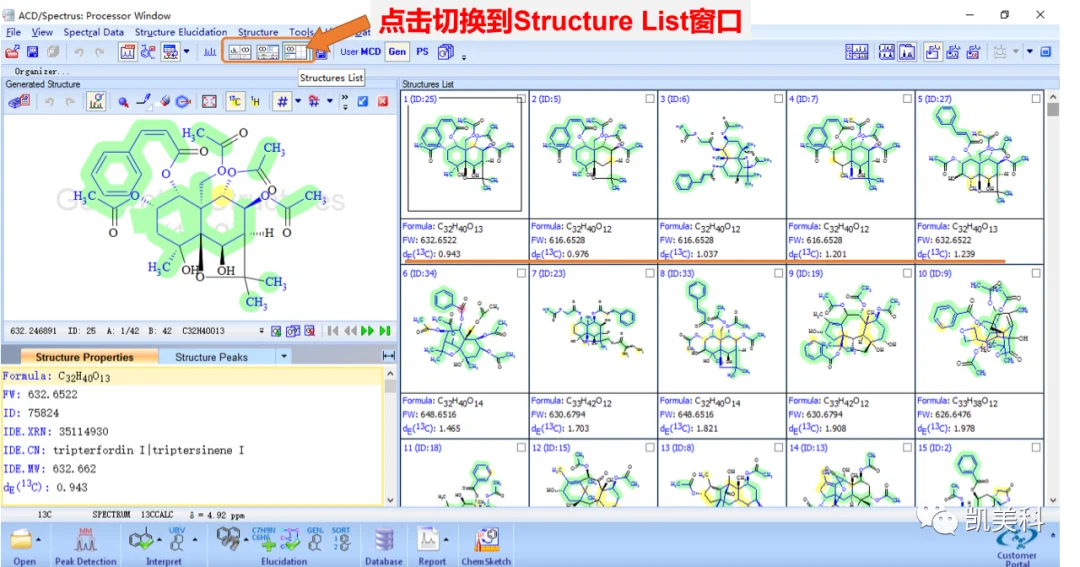Open the dark dropdown arrow at top right toolbar
The height and width of the screenshot is (567, 1080).
[x=1030, y=52]
